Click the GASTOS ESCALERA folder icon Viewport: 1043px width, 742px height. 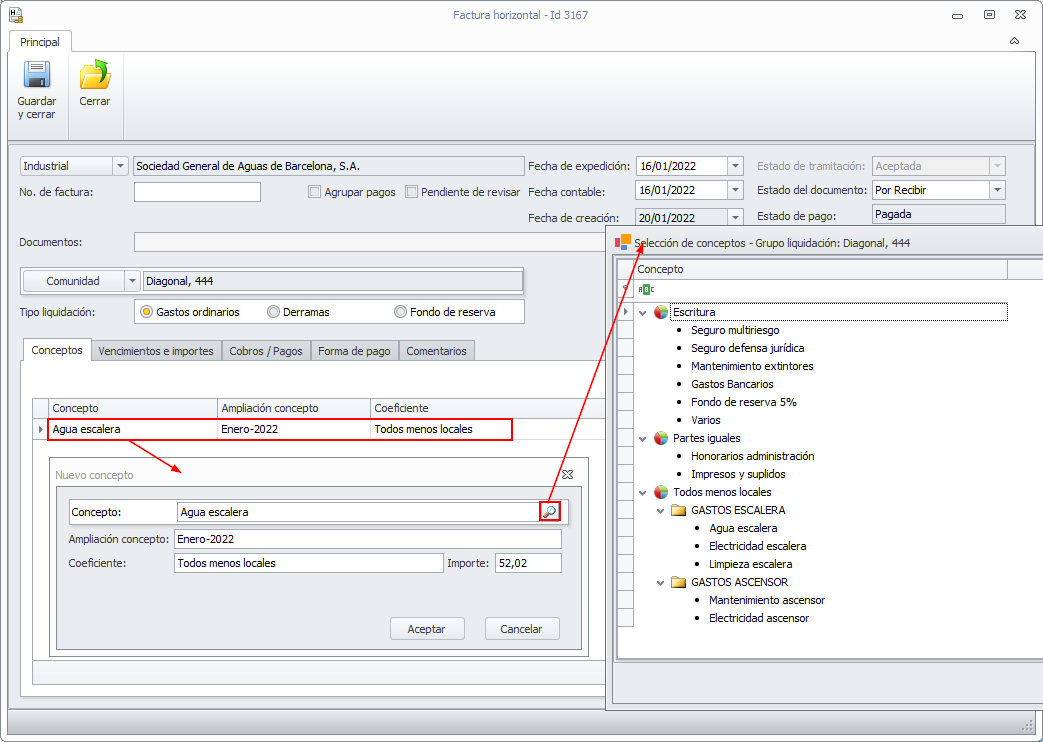[x=679, y=510]
